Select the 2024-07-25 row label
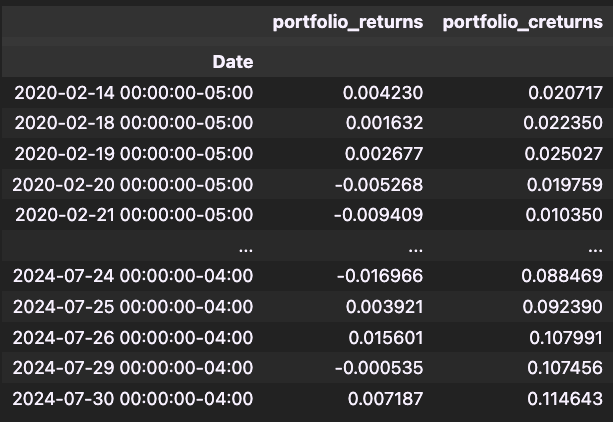 point(134,307)
